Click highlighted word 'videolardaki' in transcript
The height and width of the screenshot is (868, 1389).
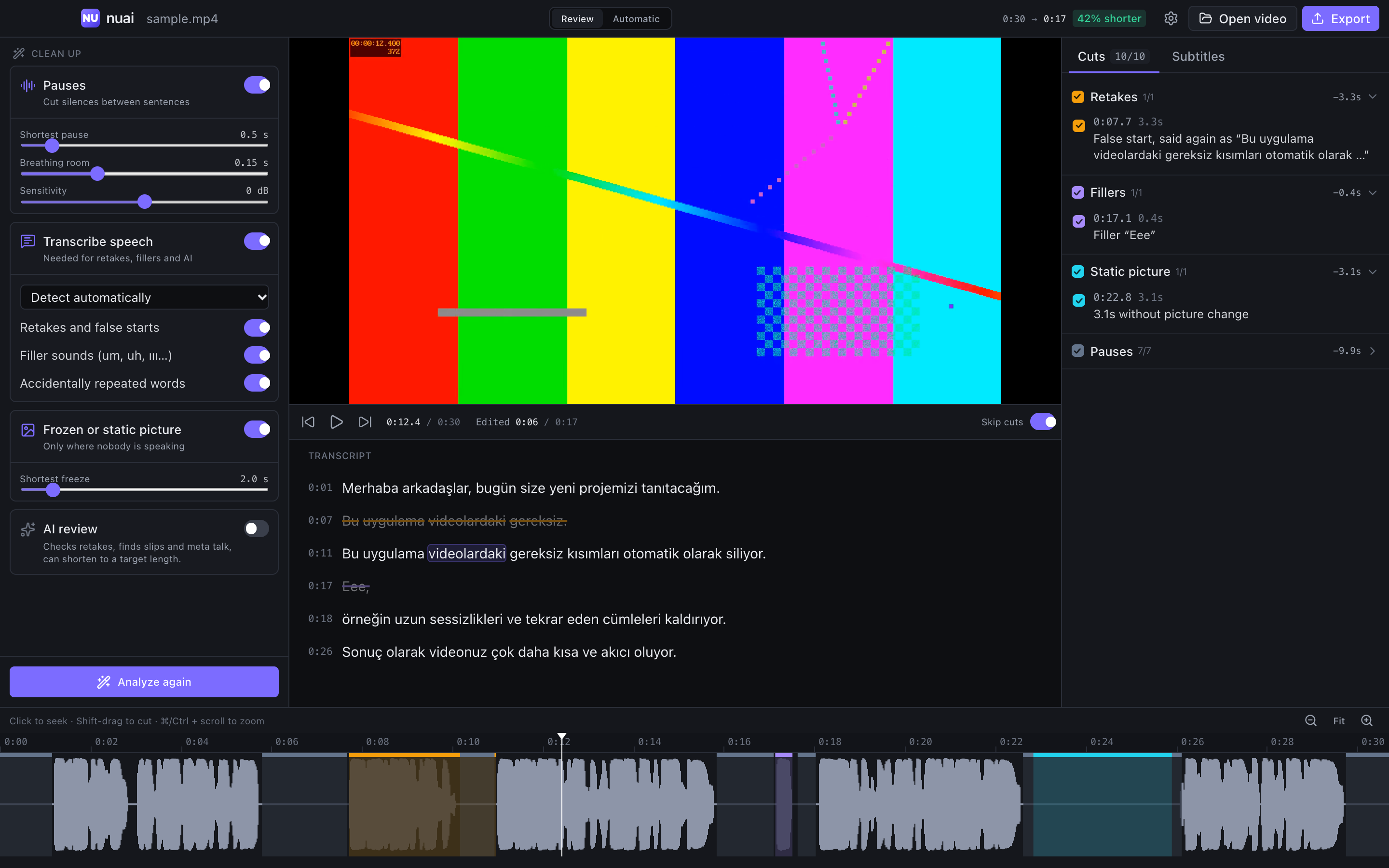[x=467, y=554]
